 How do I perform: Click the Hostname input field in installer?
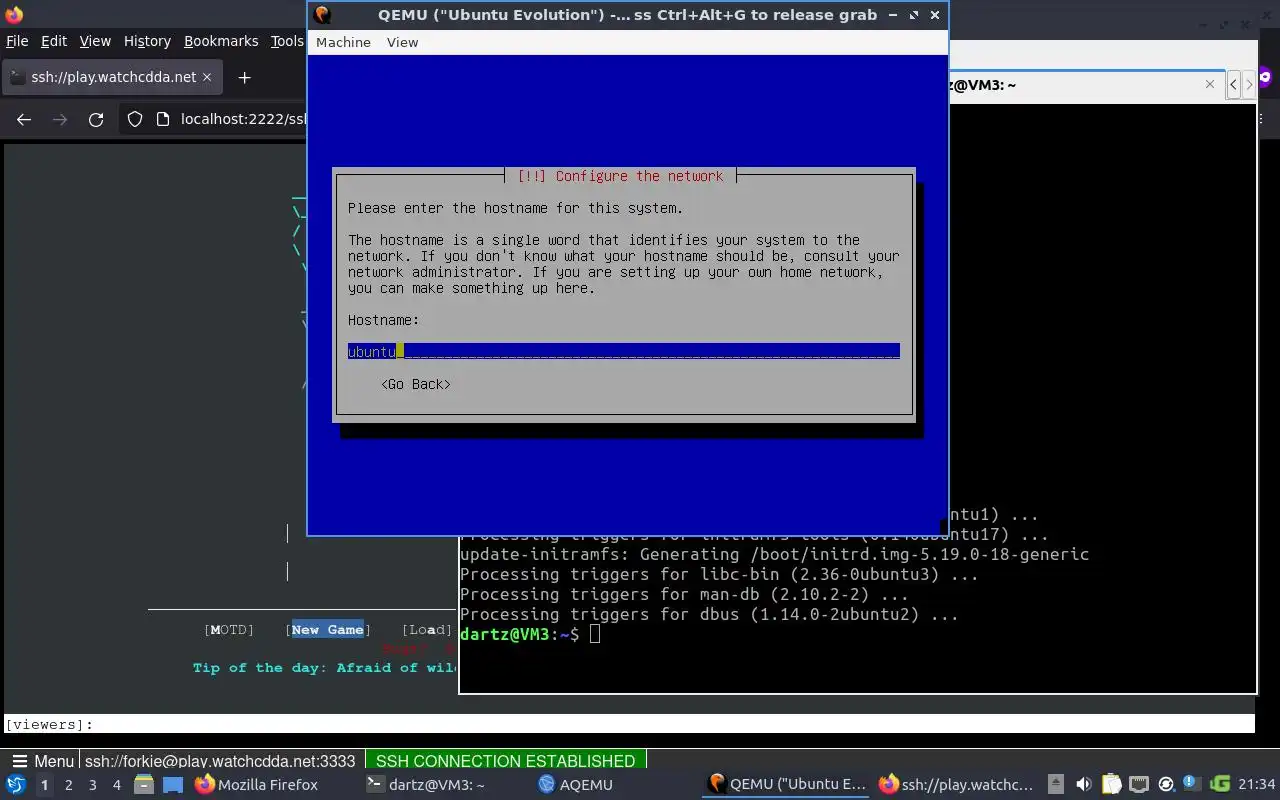tap(624, 351)
